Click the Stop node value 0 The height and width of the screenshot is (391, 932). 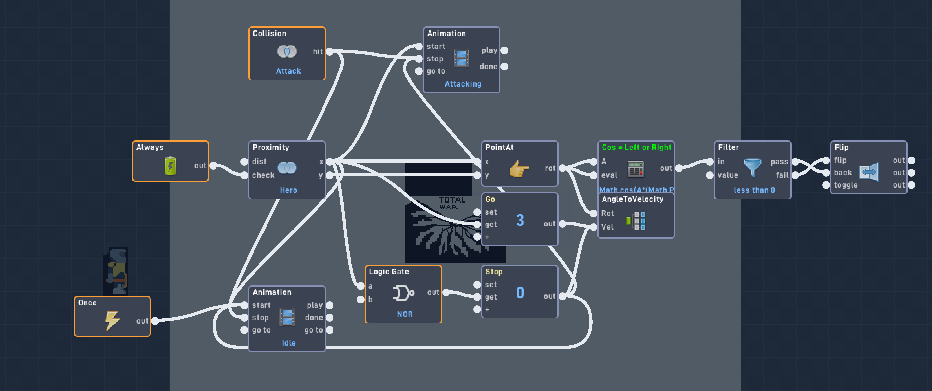[x=520, y=293]
